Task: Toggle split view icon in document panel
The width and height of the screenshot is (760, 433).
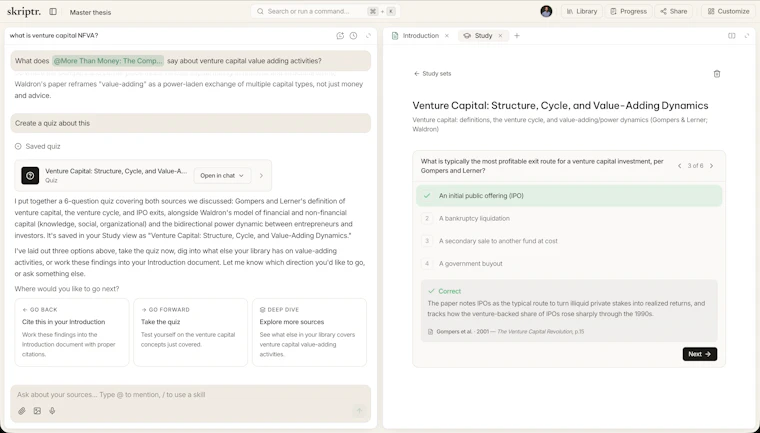Action: pos(731,35)
